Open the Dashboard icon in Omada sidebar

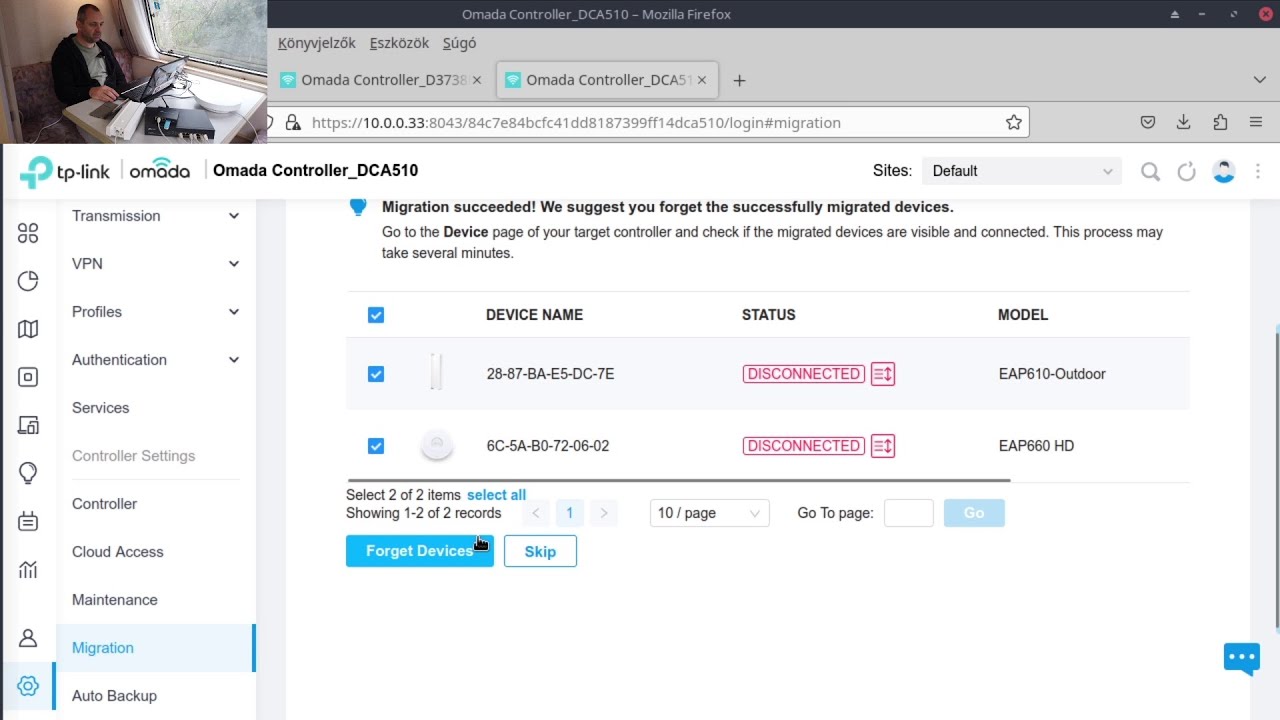pos(28,233)
